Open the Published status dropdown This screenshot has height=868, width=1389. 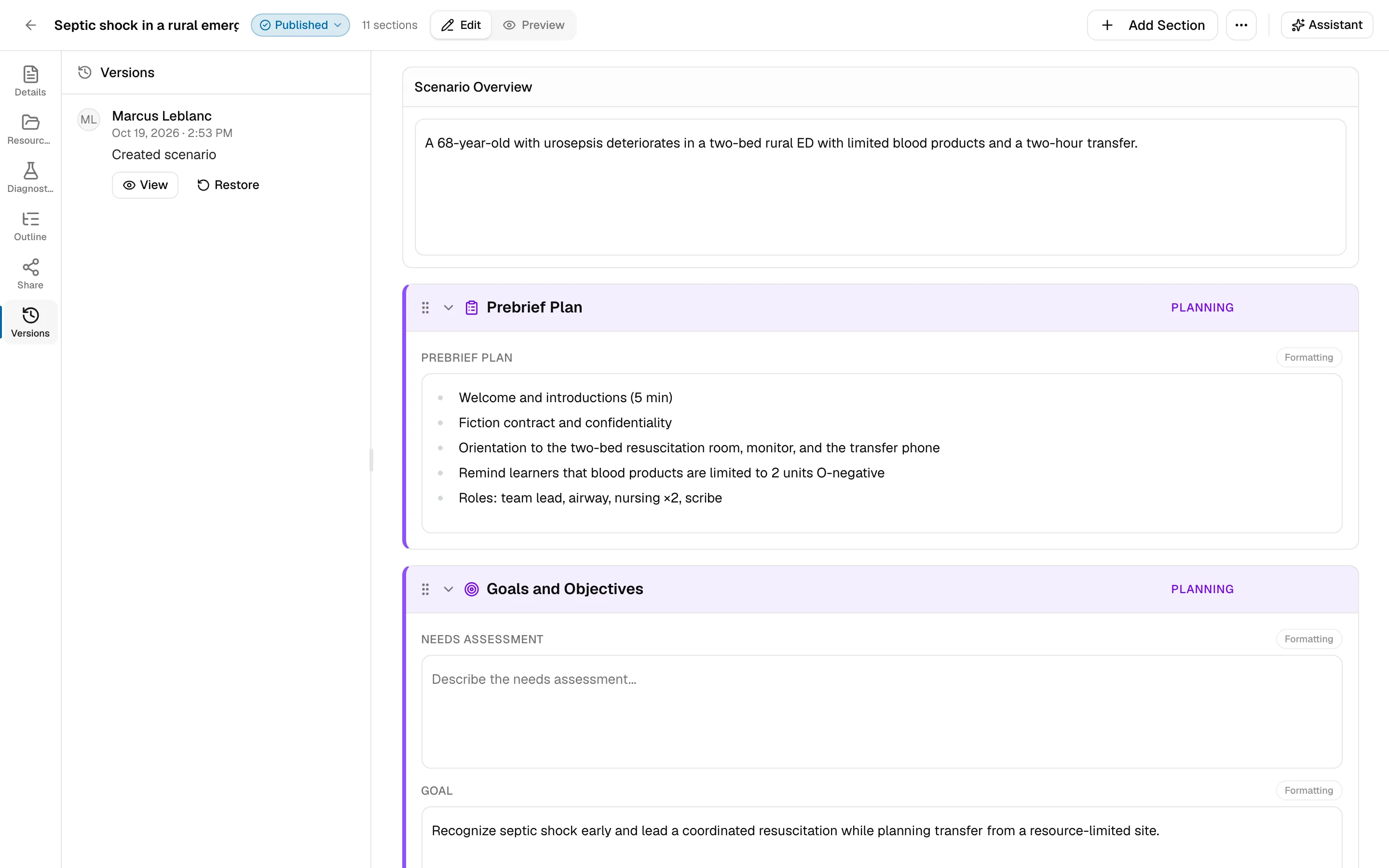pos(300,25)
